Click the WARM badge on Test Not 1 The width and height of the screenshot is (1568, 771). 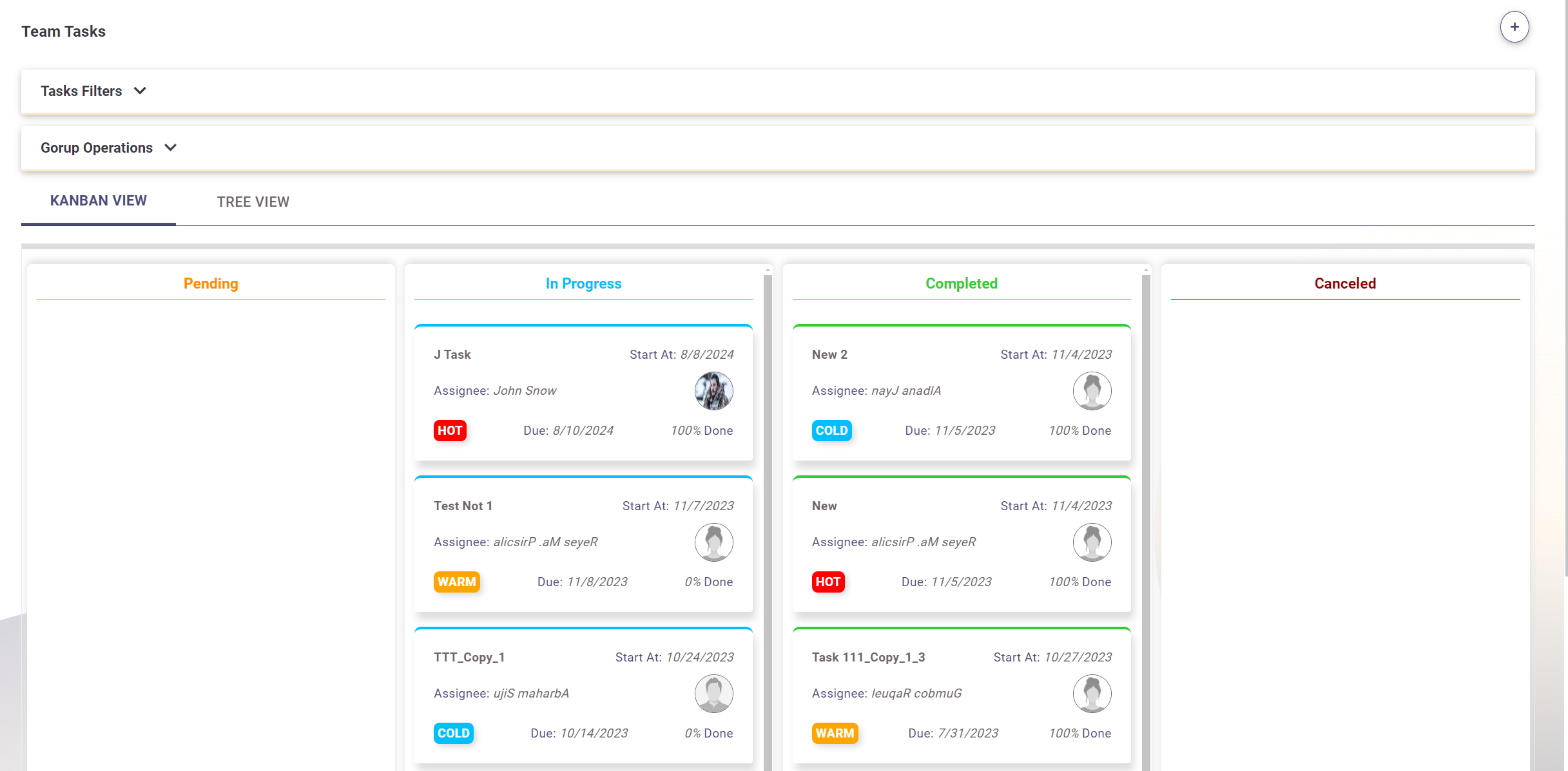point(456,582)
